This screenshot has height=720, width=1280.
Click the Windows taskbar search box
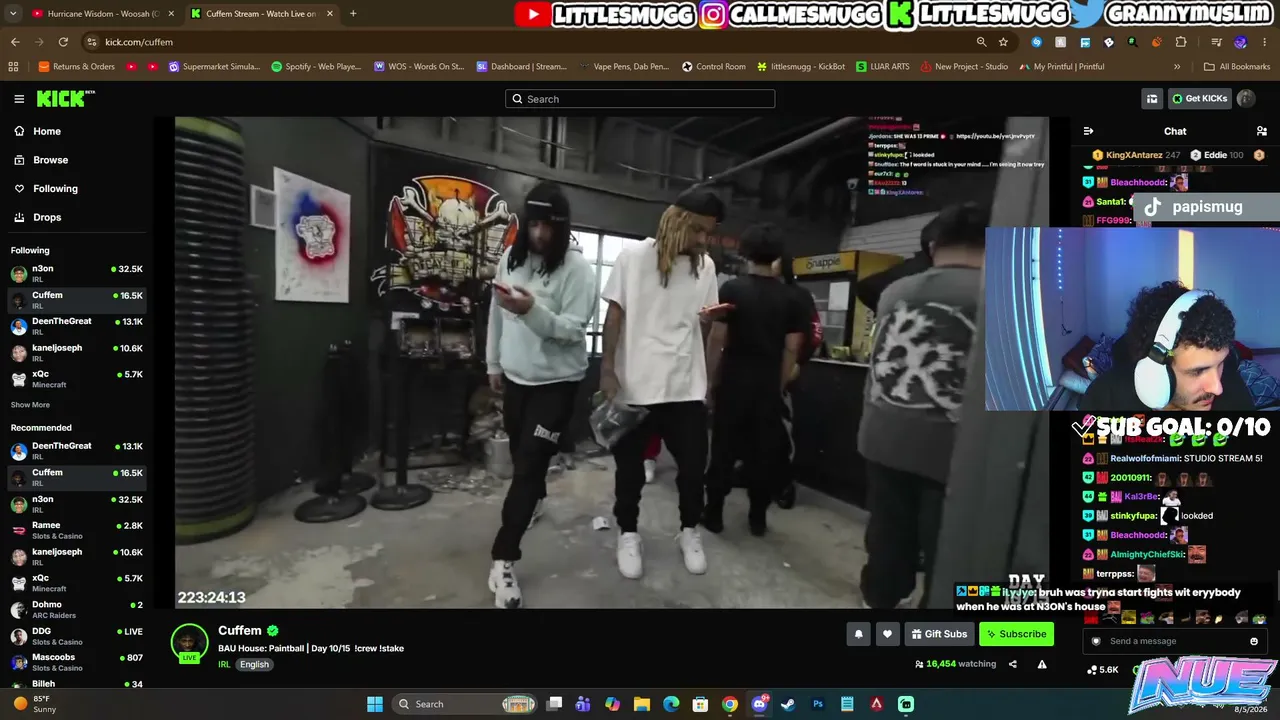[x=466, y=704]
